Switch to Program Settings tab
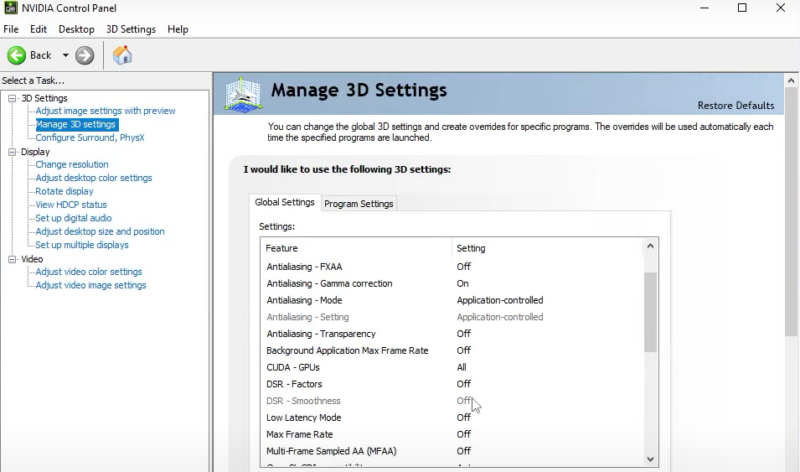800x472 pixels. 359,204
